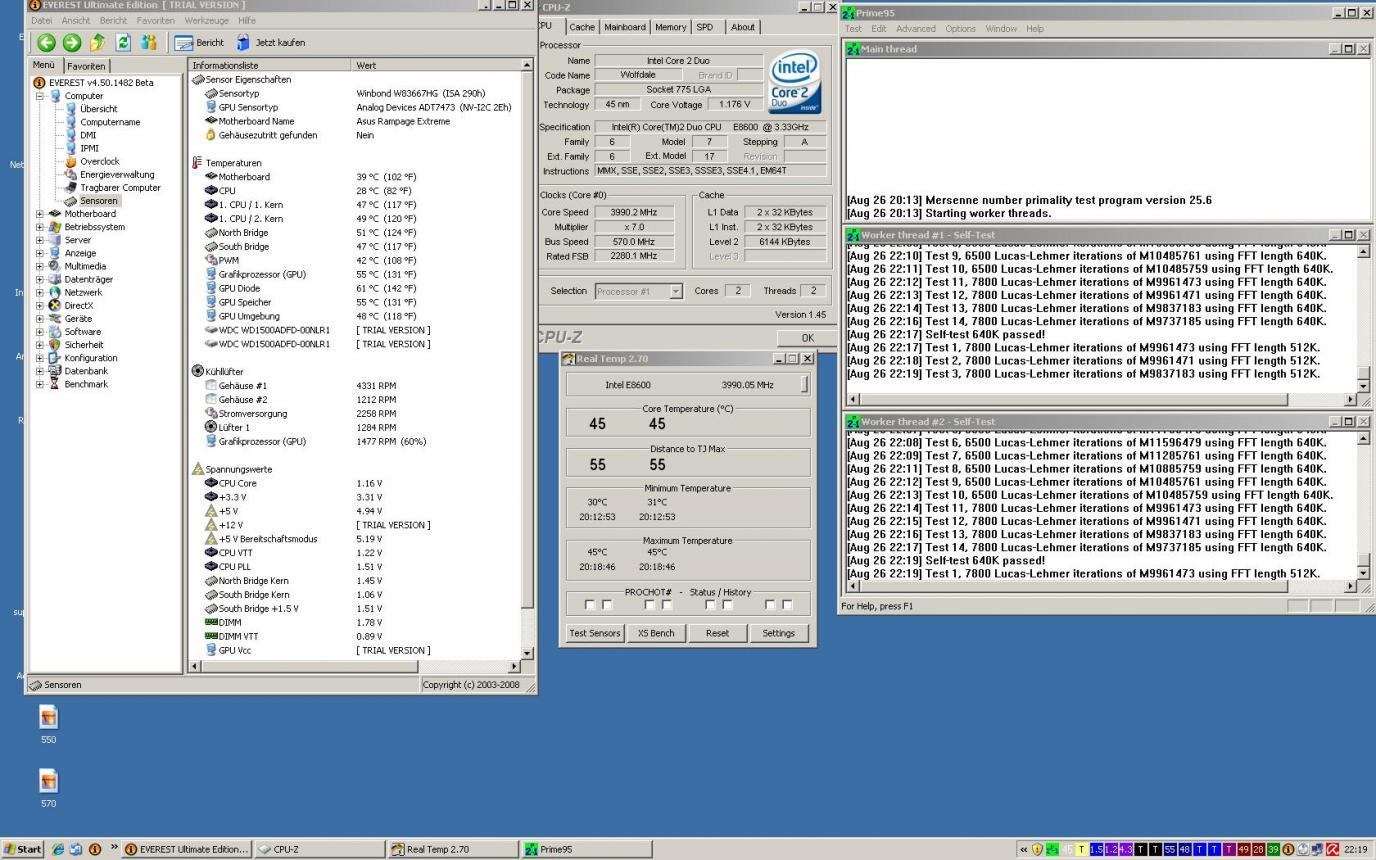Open Internet Explorer from quick launch

[x=58, y=849]
